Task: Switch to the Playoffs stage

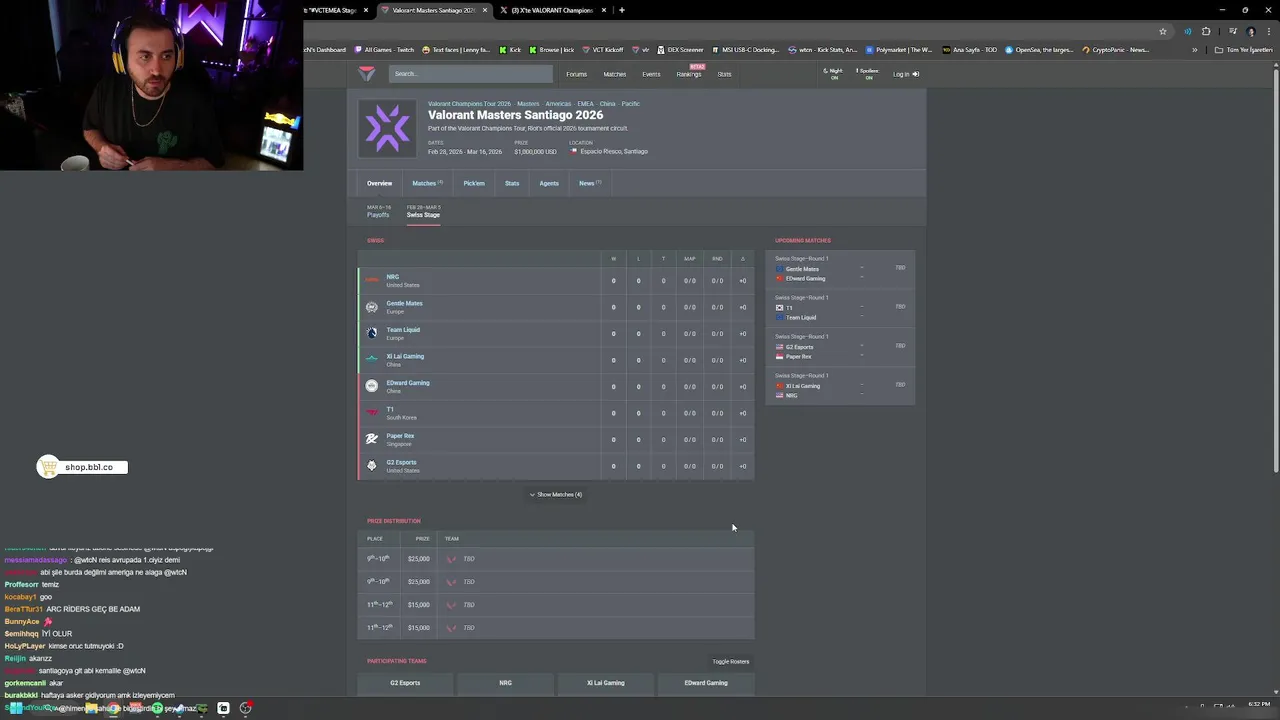Action: [378, 212]
